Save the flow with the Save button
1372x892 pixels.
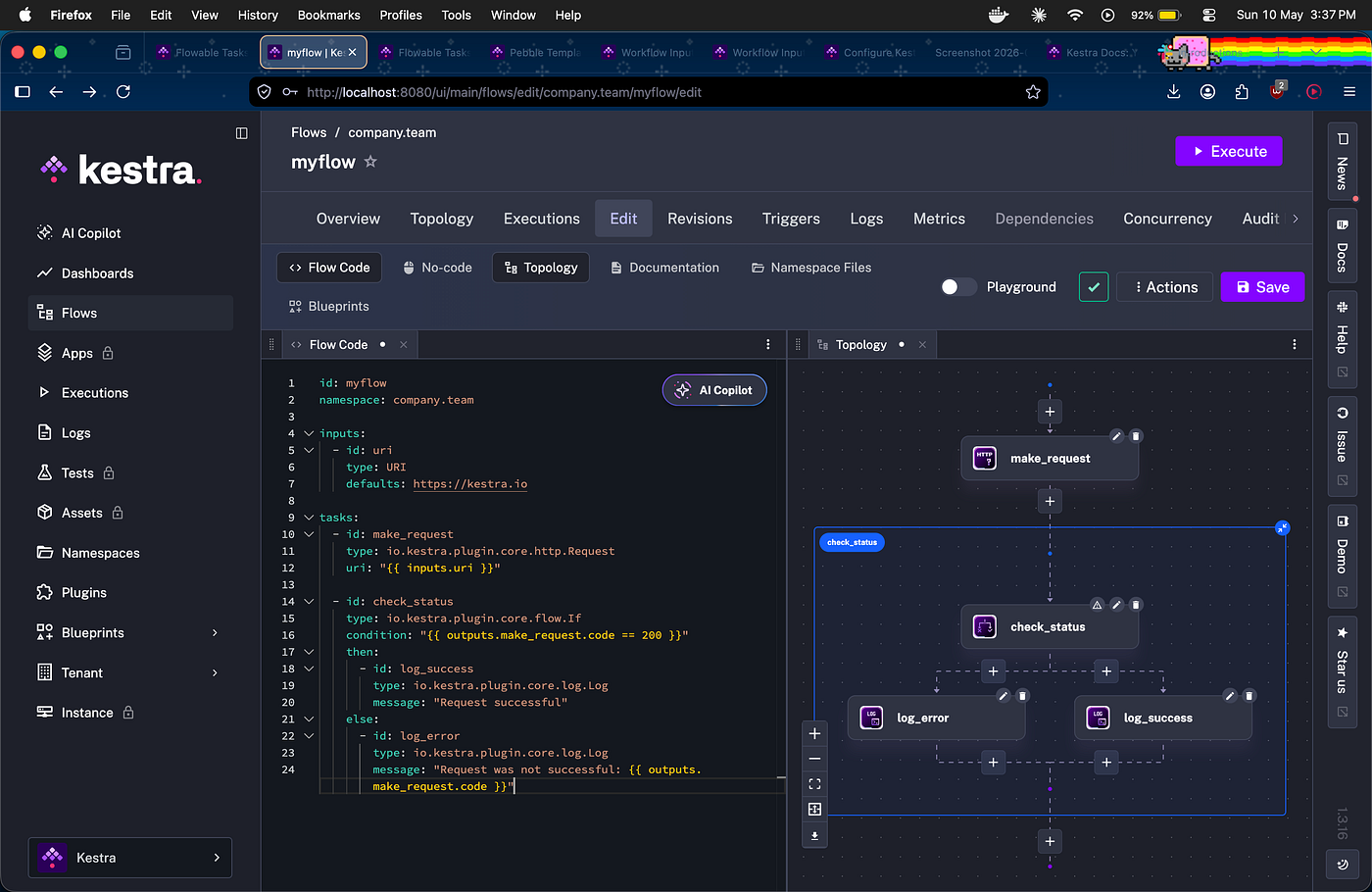coord(1262,287)
